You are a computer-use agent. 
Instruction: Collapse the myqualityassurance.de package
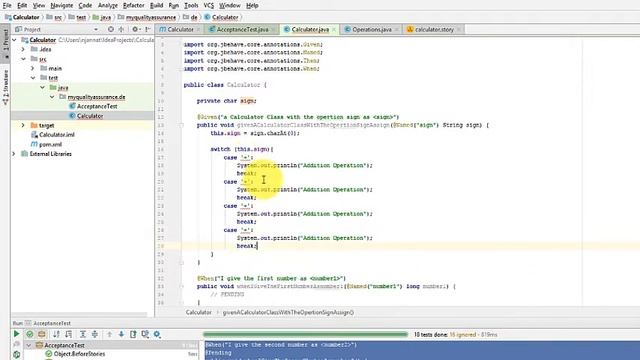[x=52, y=97]
